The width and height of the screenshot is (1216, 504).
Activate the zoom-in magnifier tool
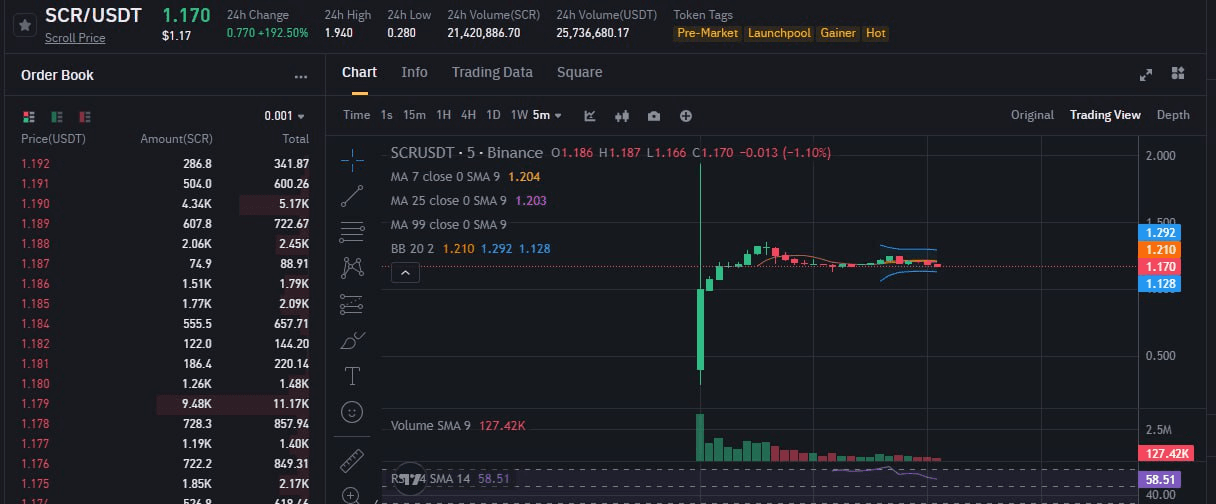[x=352, y=494]
